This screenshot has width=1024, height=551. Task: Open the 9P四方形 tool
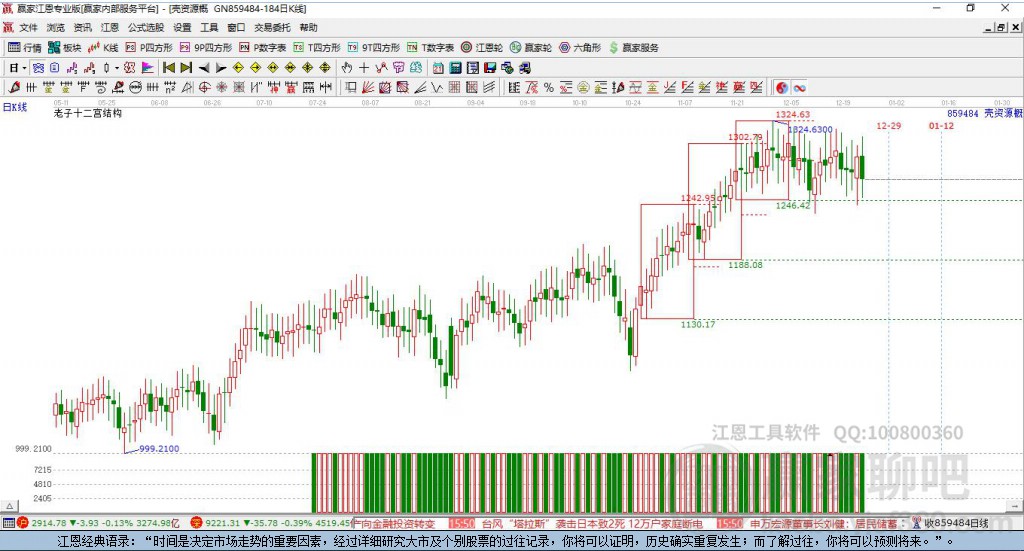pyautogui.click(x=206, y=48)
